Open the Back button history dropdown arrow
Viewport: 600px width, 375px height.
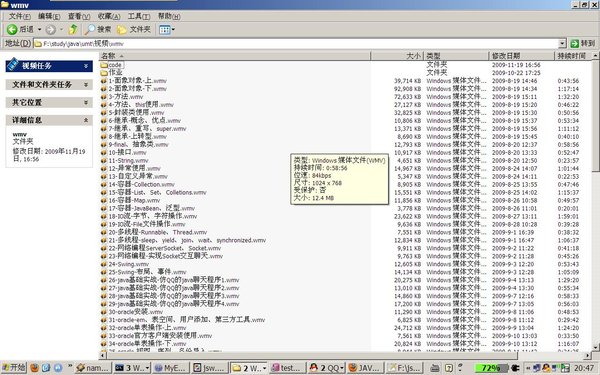pos(39,29)
